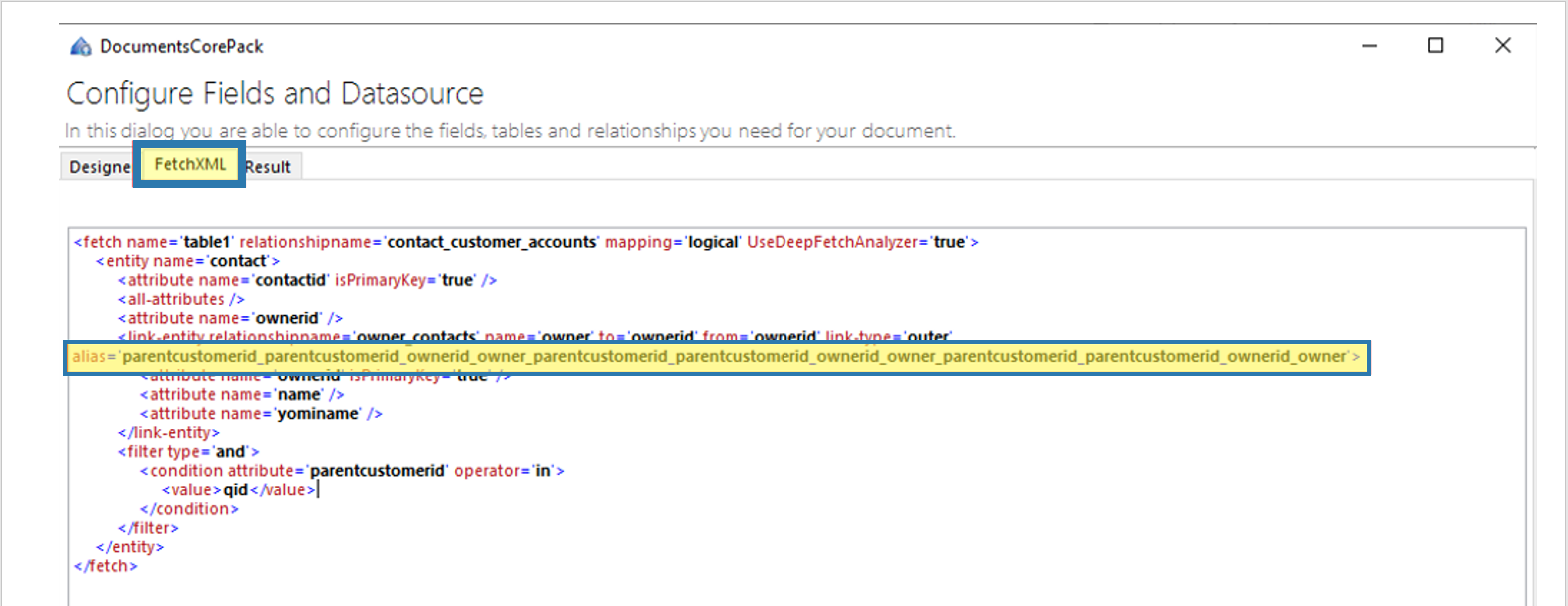This screenshot has width=1568, height=606.
Task: Click the closing entity tag
Action: click(x=130, y=547)
